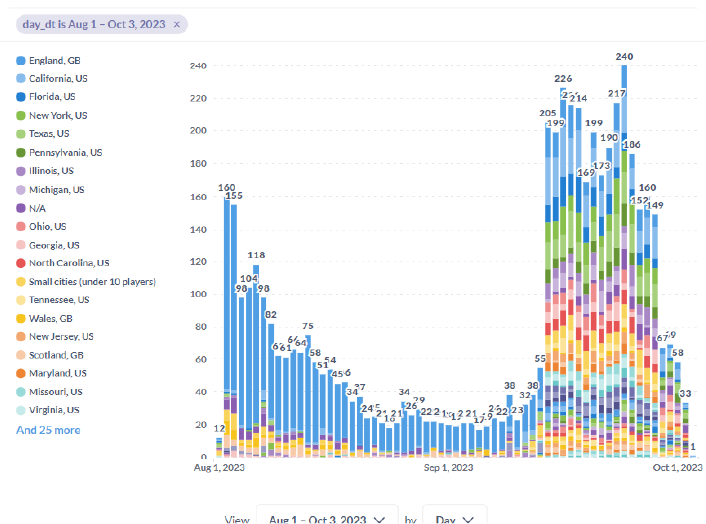
Task: Click the day_dt filter pill label
Action: pos(94,23)
